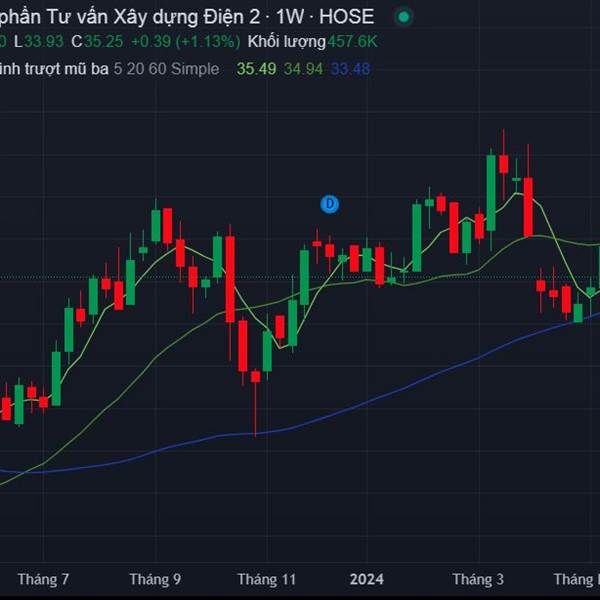The image size is (600, 600).
Task: Click the '2024' time axis label
Action: [x=367, y=579]
